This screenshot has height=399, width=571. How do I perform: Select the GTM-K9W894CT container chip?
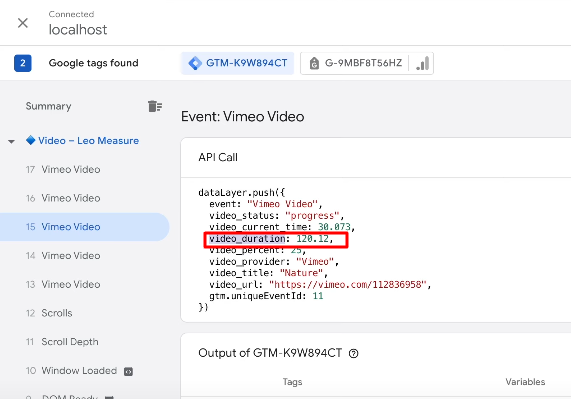pos(237,63)
